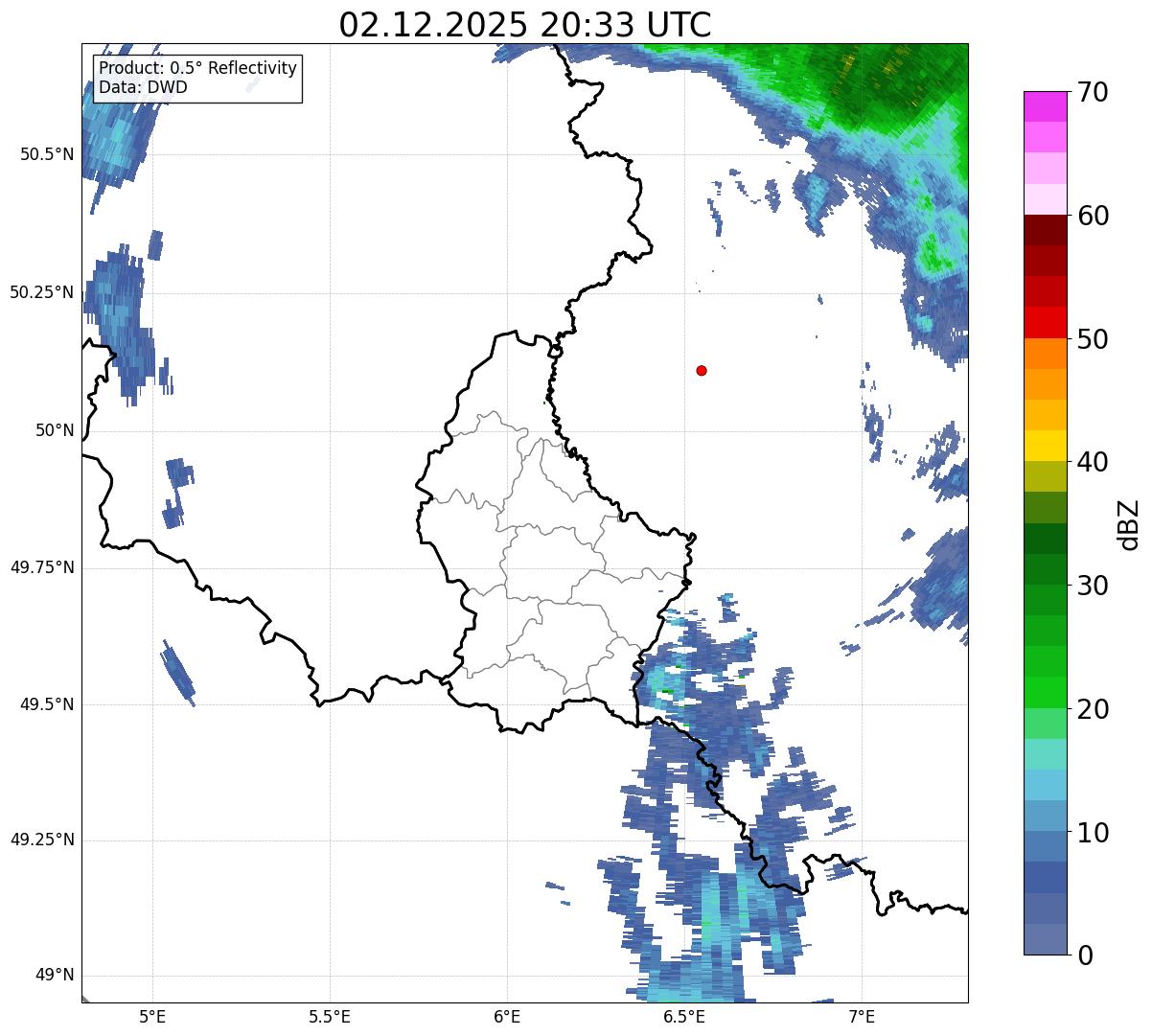Click the longitude label 5.5°E
This screenshot has width=1152, height=1036.
[330, 1017]
